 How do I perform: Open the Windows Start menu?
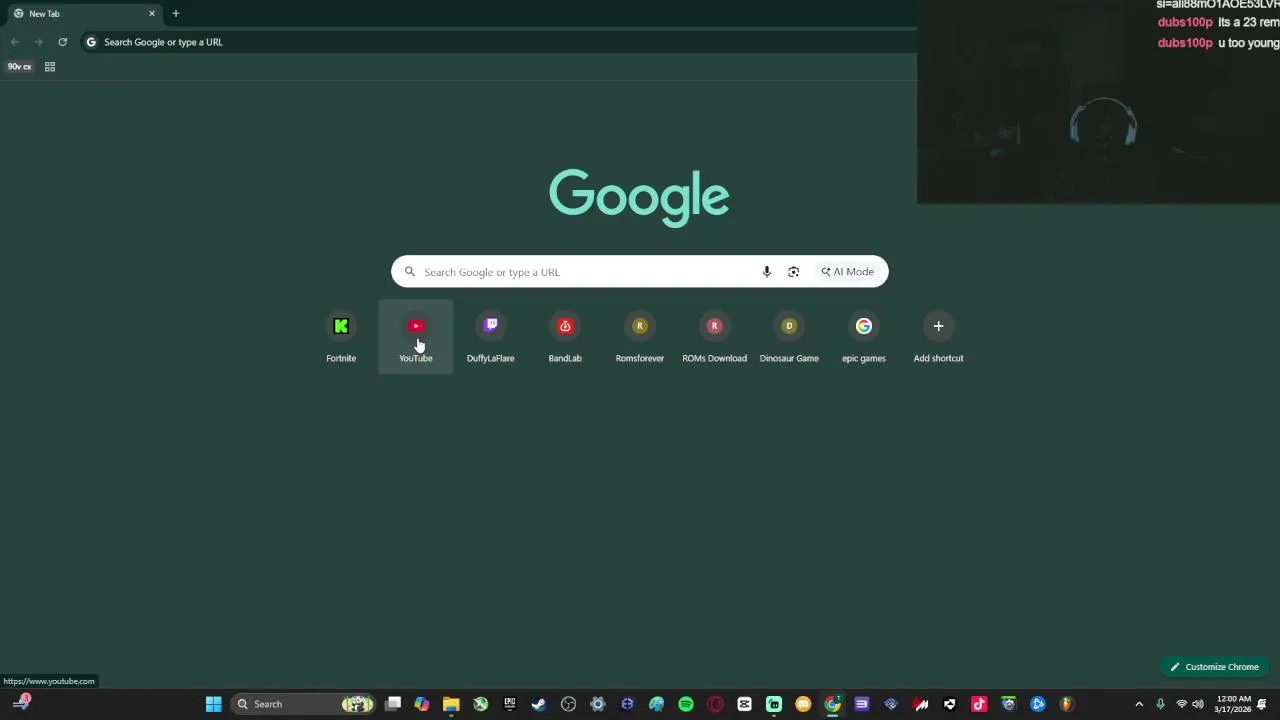213,704
